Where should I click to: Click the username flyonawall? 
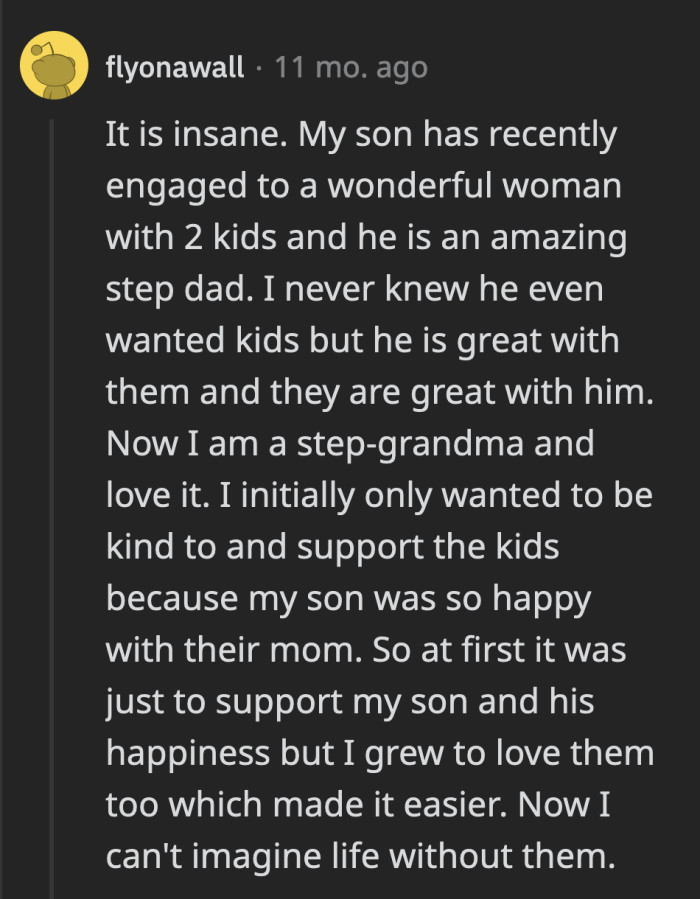[175, 68]
